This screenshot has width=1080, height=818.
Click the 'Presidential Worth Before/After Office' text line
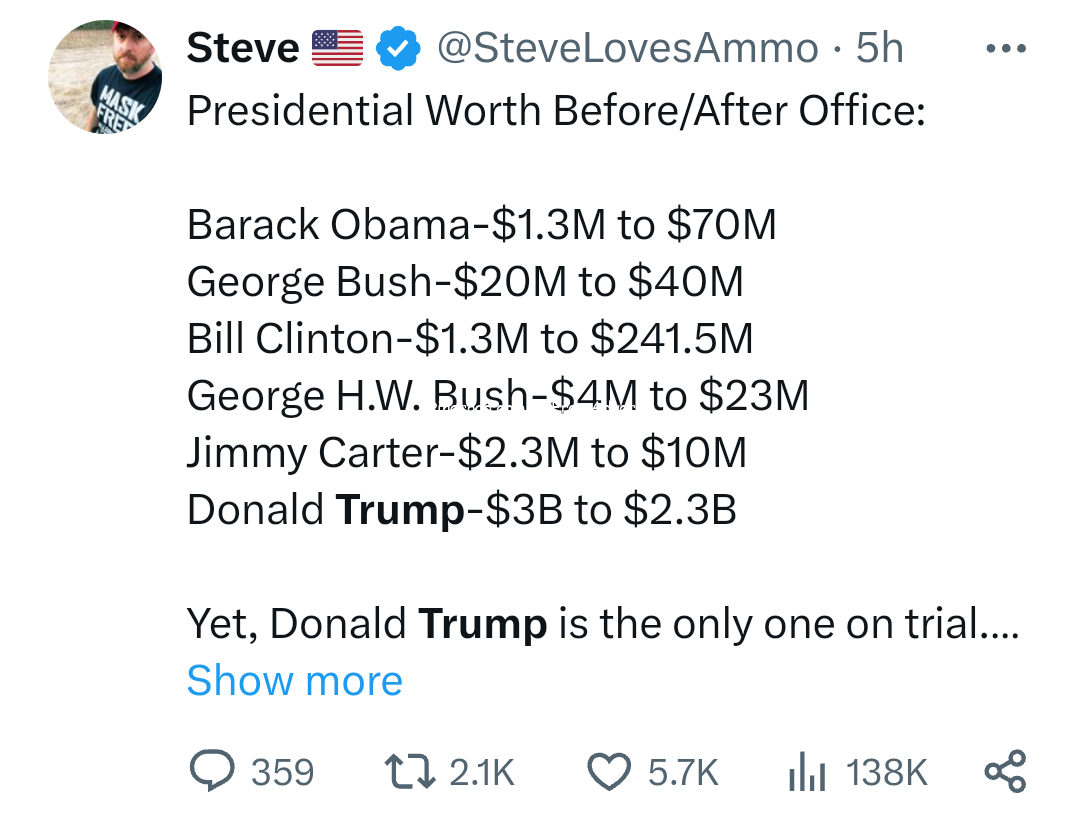[555, 110]
